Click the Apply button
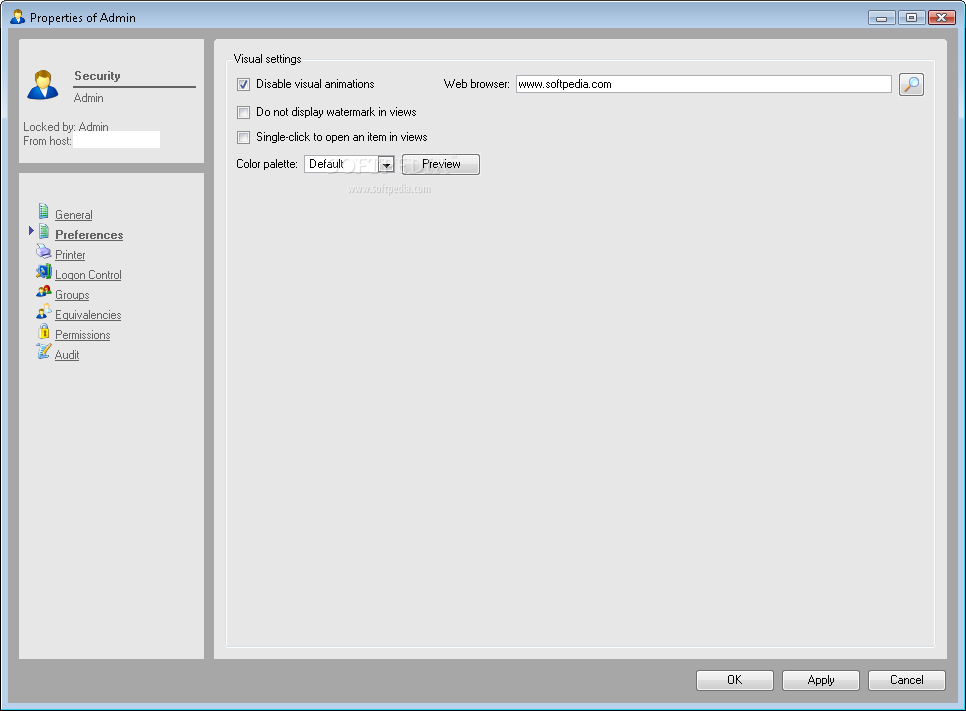 [x=821, y=680]
